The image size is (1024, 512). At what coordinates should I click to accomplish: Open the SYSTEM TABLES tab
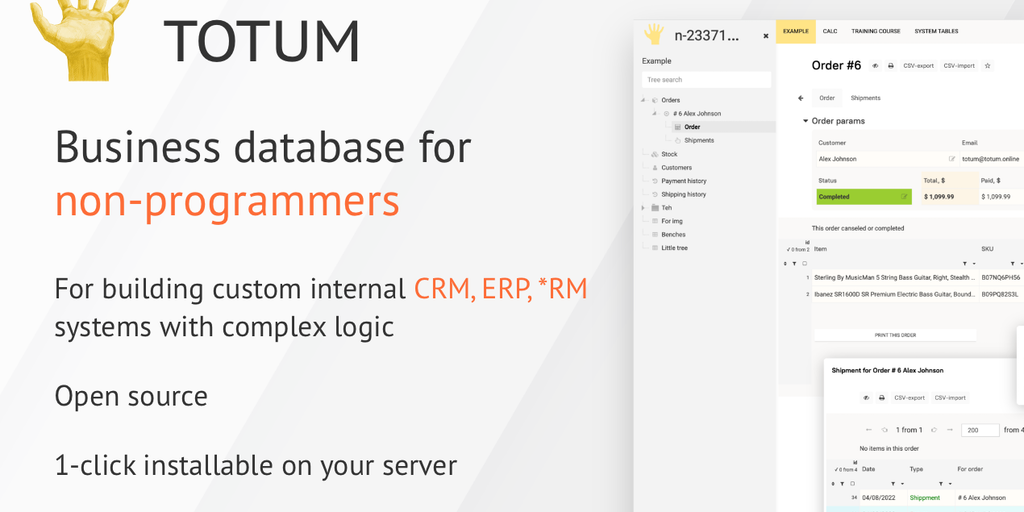pyautogui.click(x=936, y=31)
